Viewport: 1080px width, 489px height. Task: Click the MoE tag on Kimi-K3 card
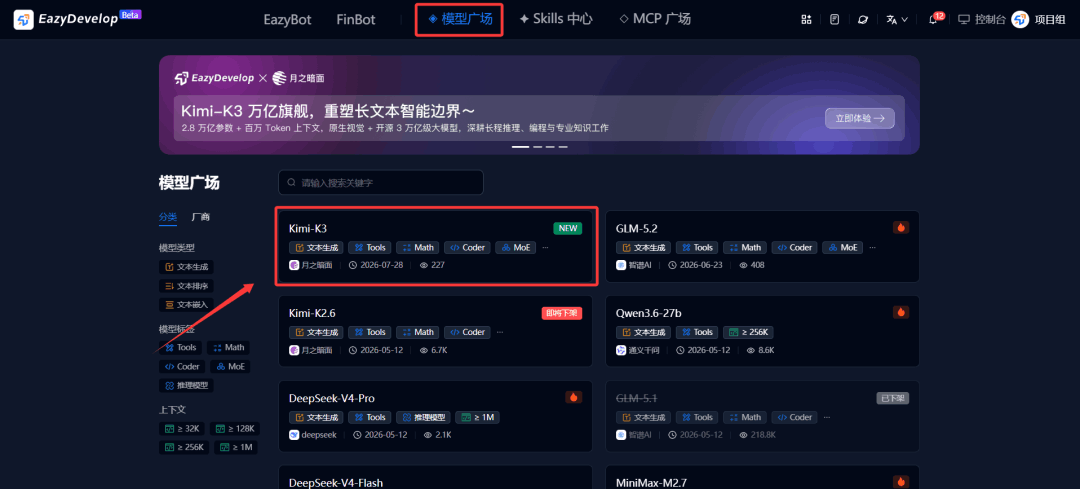tap(515, 247)
